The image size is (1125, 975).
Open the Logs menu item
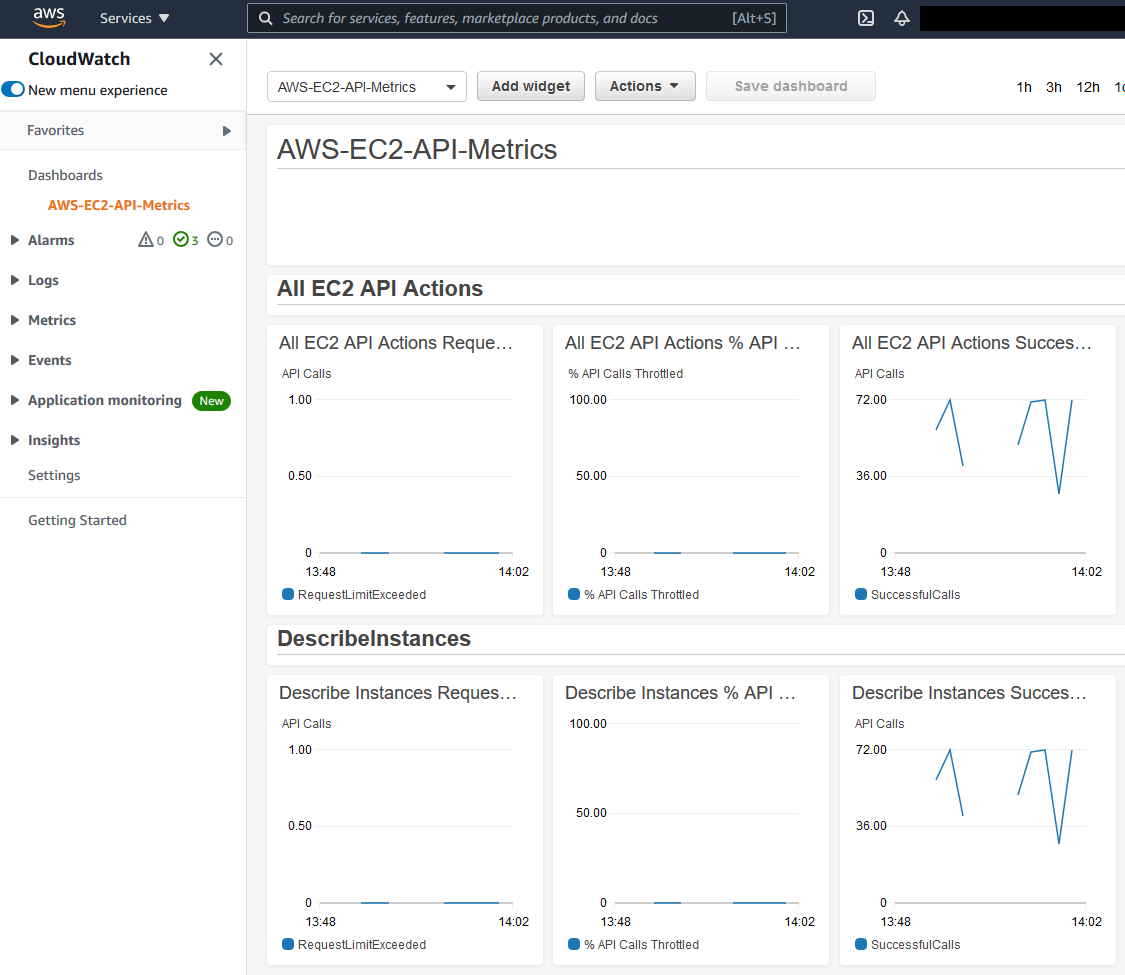coord(41,280)
